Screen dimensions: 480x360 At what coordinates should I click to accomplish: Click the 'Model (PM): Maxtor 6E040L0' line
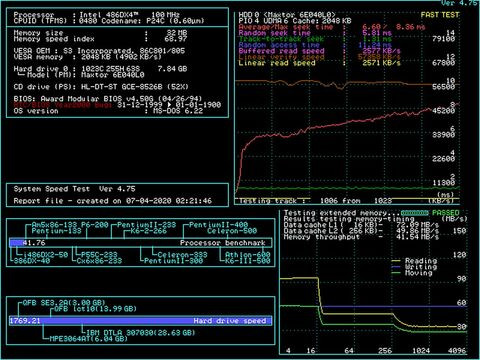click(82, 75)
